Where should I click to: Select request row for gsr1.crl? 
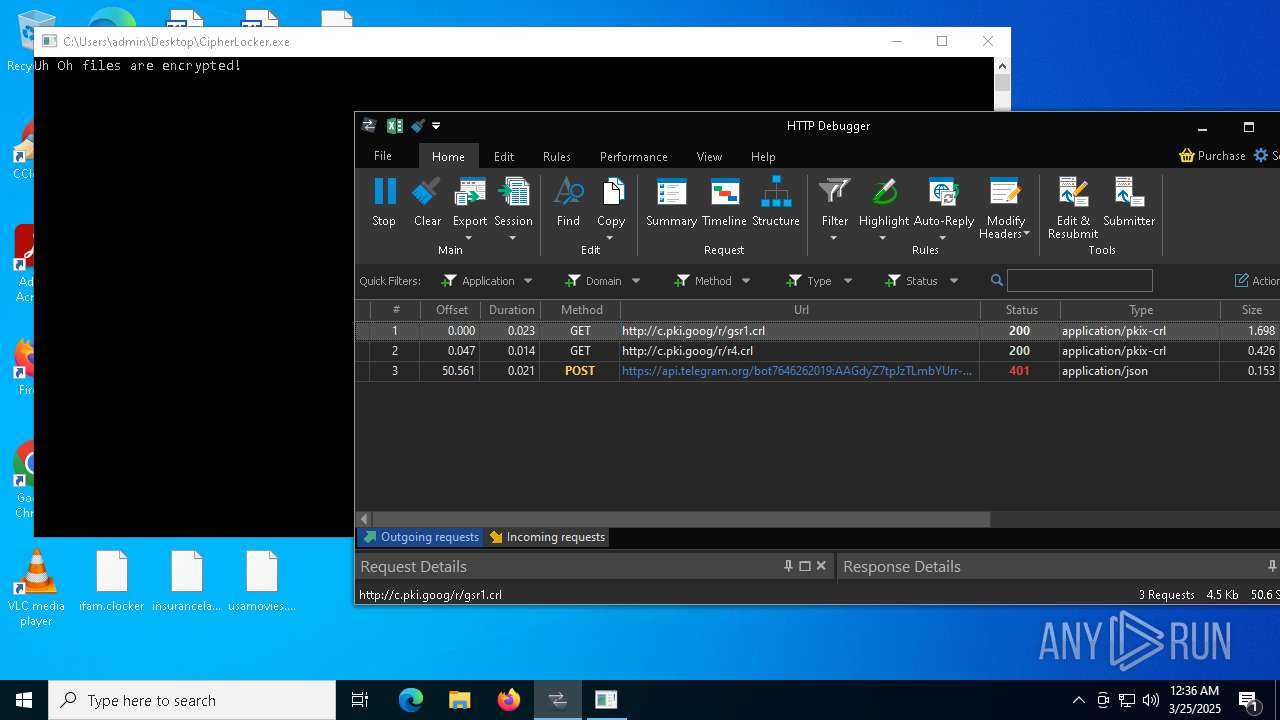(817, 330)
